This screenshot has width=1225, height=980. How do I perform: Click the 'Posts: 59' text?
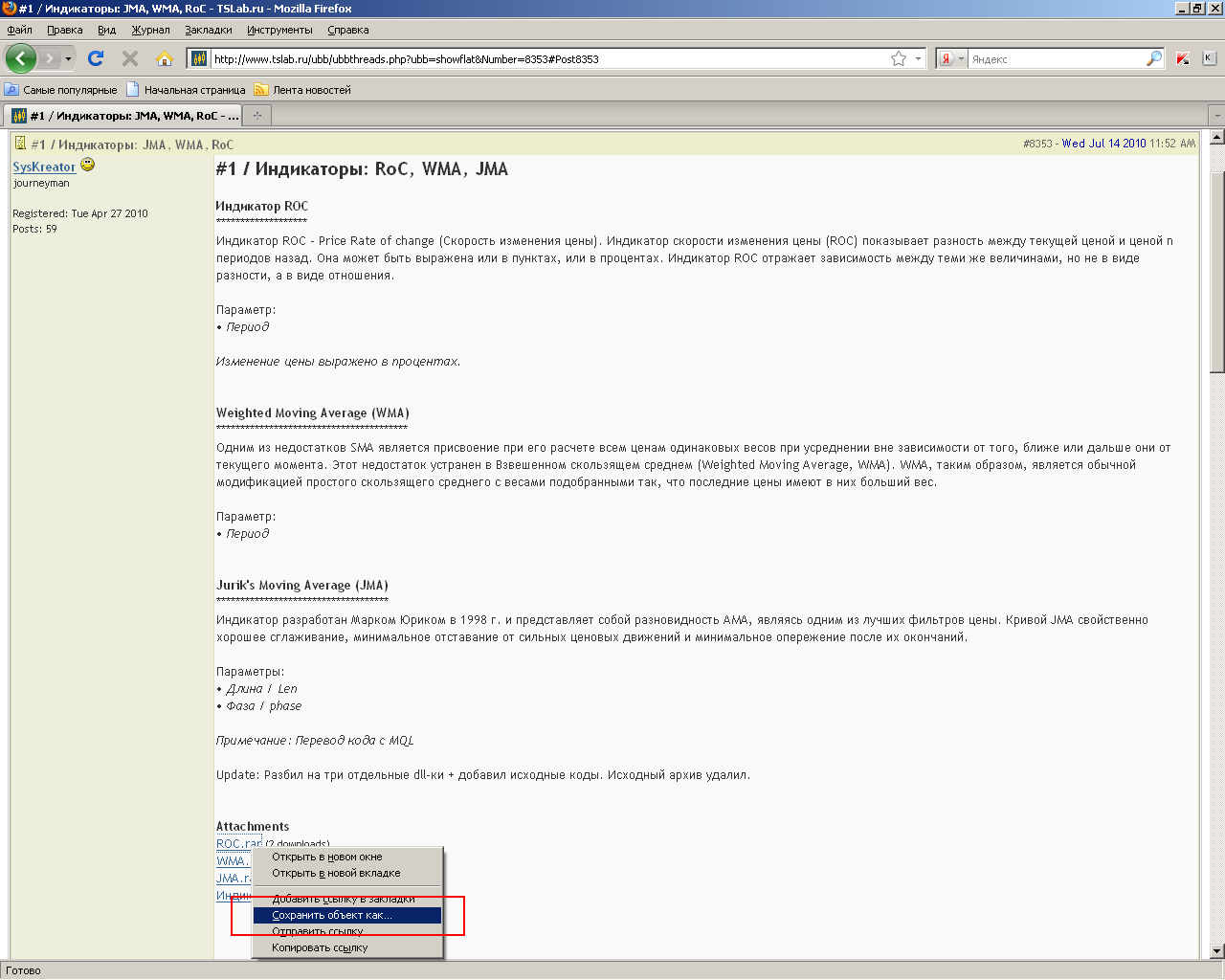34,229
